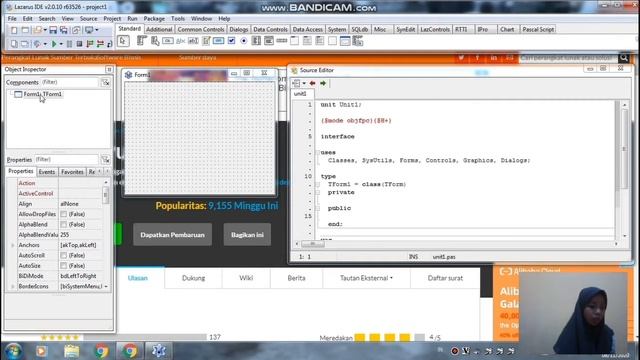The height and width of the screenshot is (360, 640).
Task: Open the Berita tab on the web page
Action: click(x=296, y=278)
